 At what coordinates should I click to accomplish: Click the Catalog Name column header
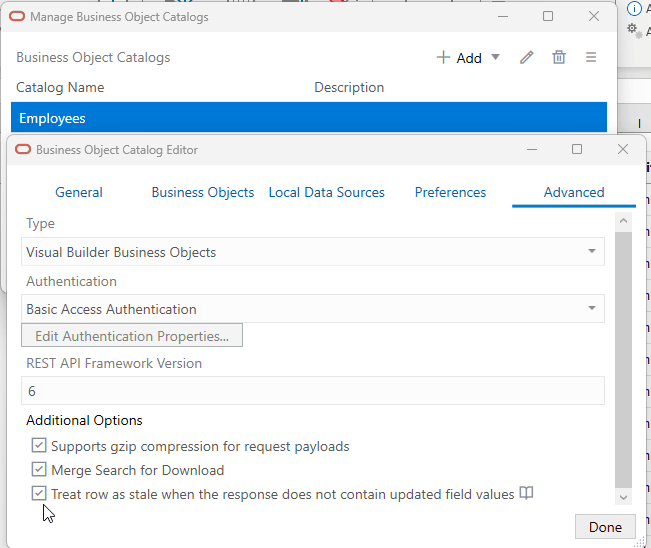(x=60, y=88)
